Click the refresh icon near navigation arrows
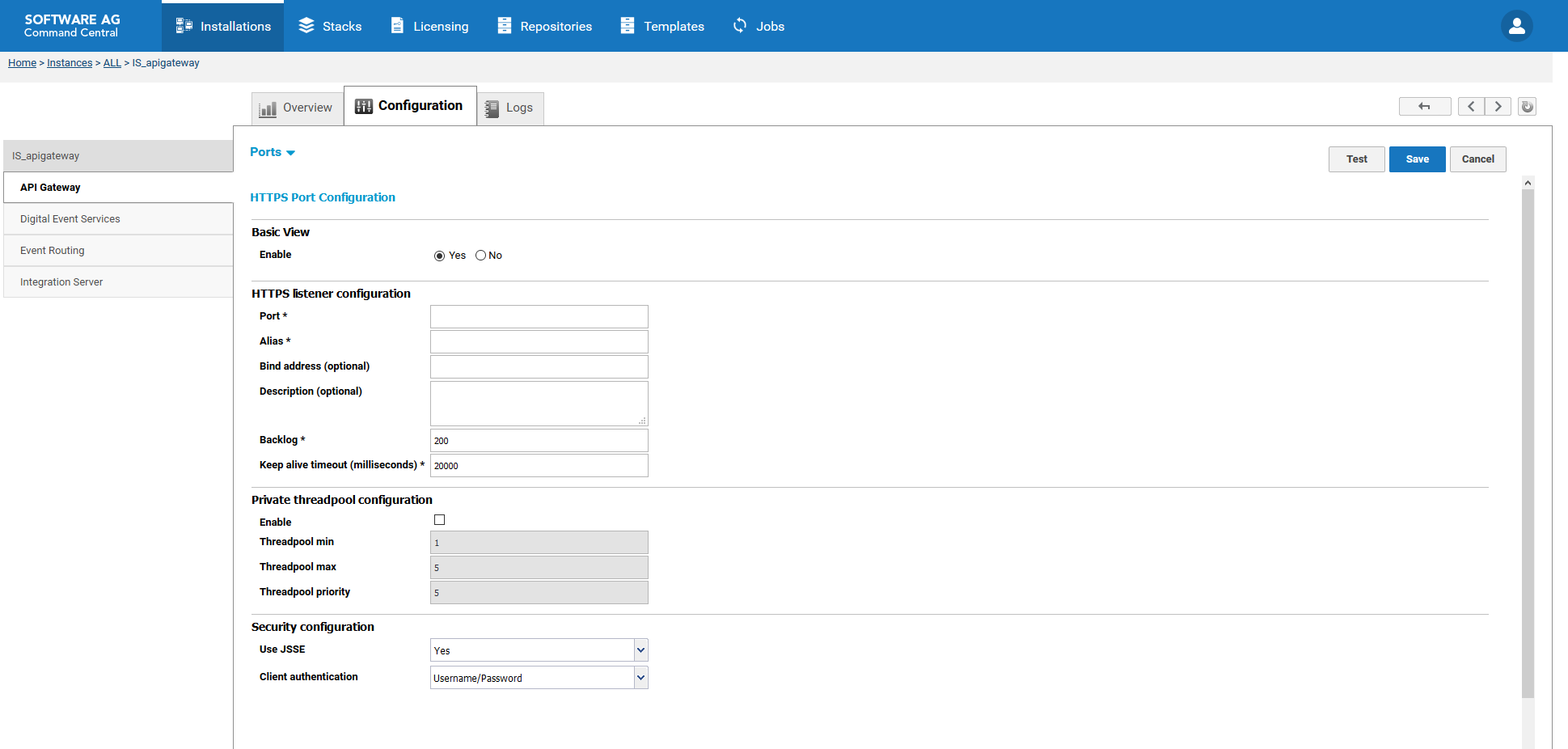The height and width of the screenshot is (749, 1568). click(1527, 106)
